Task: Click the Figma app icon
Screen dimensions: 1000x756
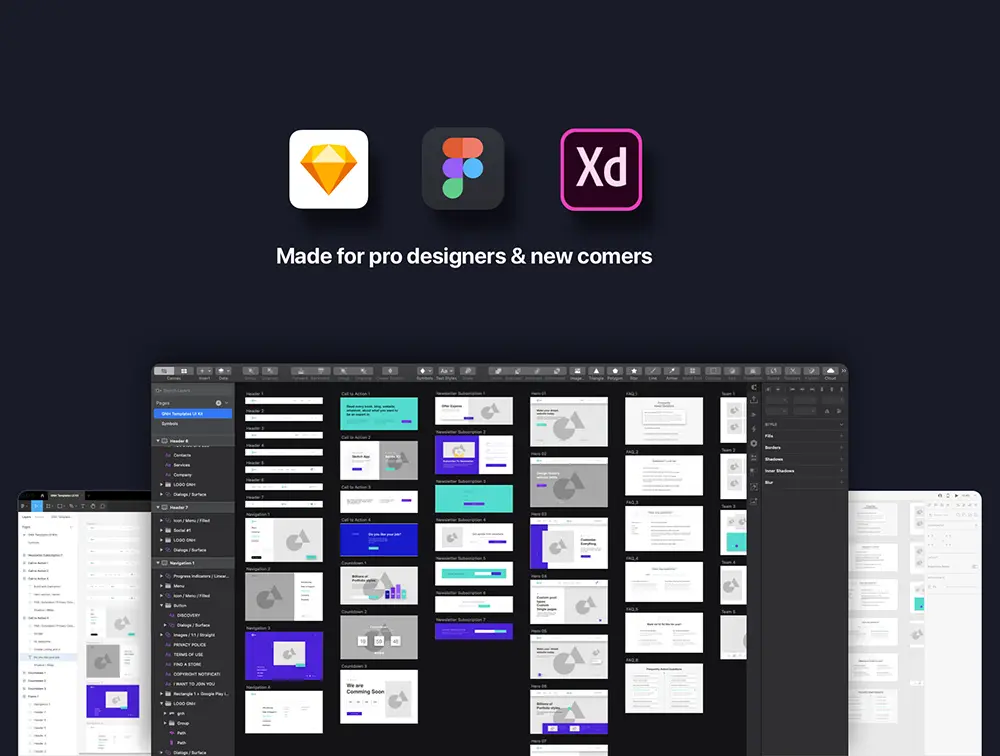Action: pos(462,168)
